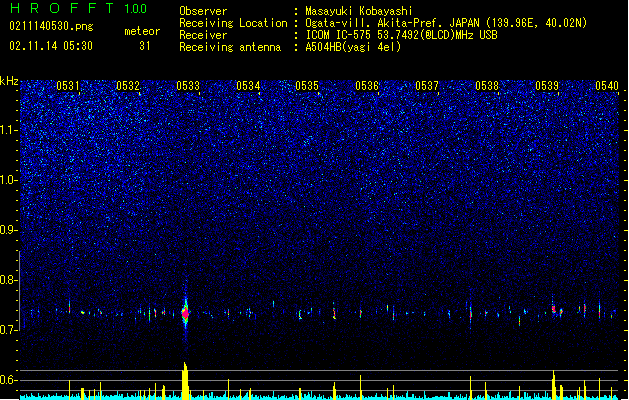Click the 0.7 kHz axis label
Image resolution: width=629 pixels, height=400 pixels.
(9, 330)
